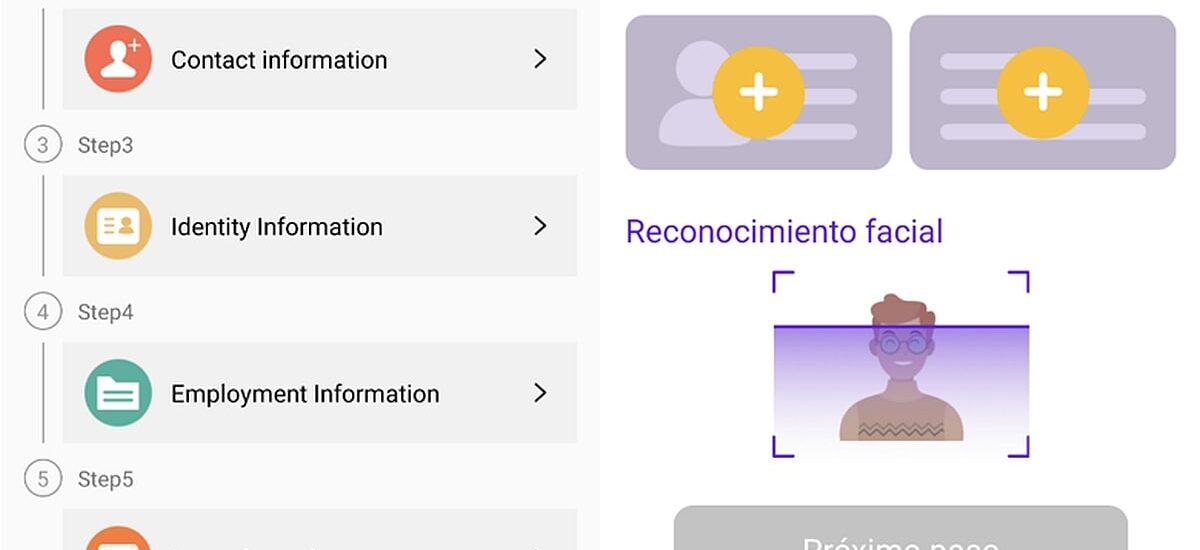The image size is (1200, 550).
Task: Select the Employment Information menu entry
Action: click(305, 394)
